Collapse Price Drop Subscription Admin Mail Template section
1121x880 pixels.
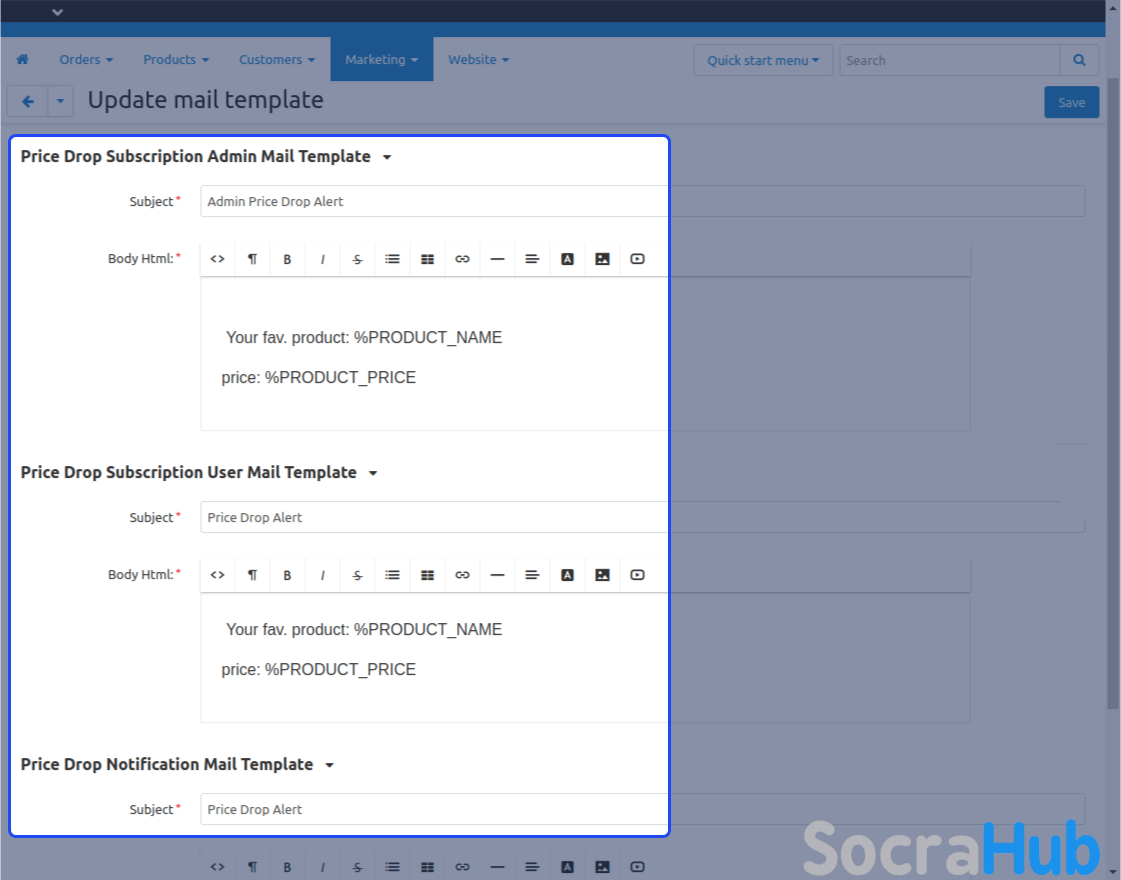(387, 157)
